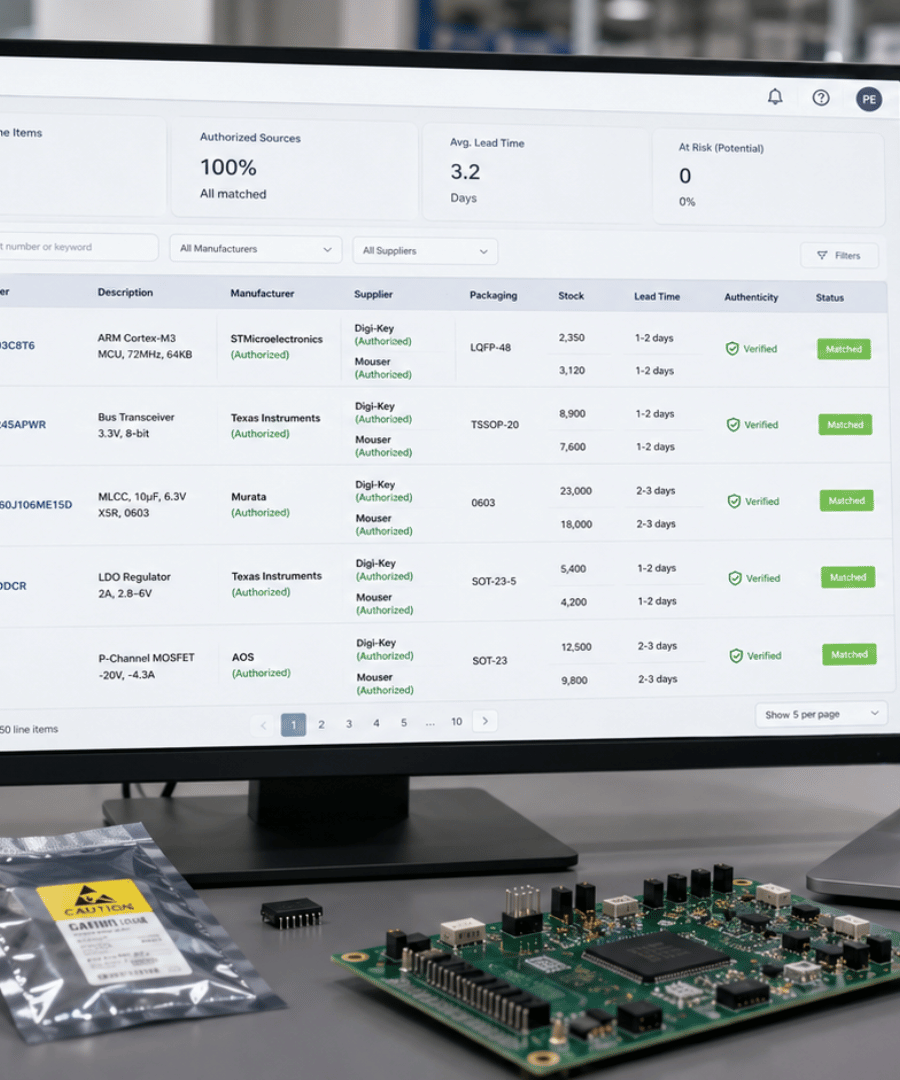Open the part number link ending 45APWR
900x1080 pixels.
click(23, 424)
